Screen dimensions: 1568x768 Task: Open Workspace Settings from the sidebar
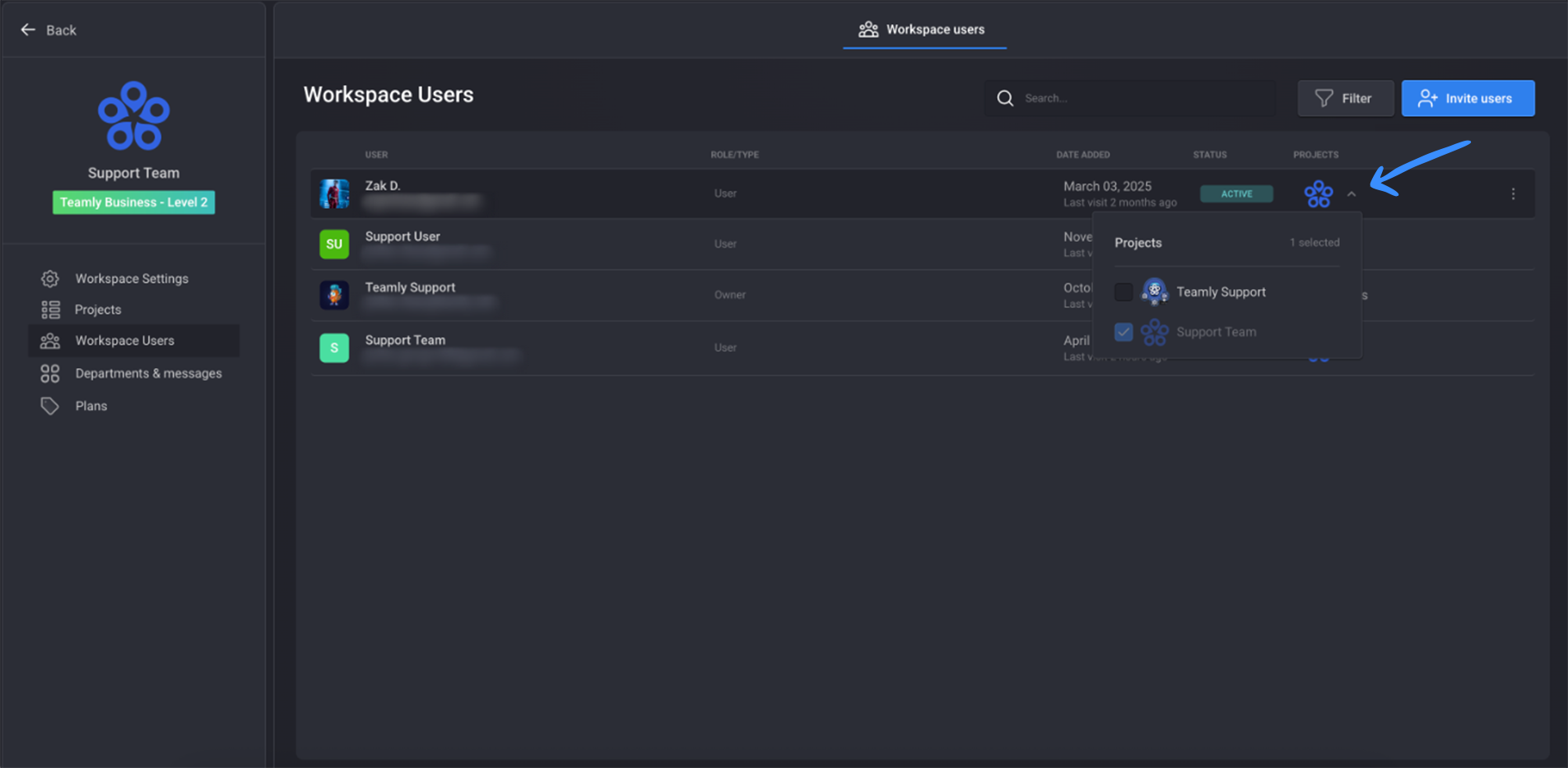pos(132,278)
